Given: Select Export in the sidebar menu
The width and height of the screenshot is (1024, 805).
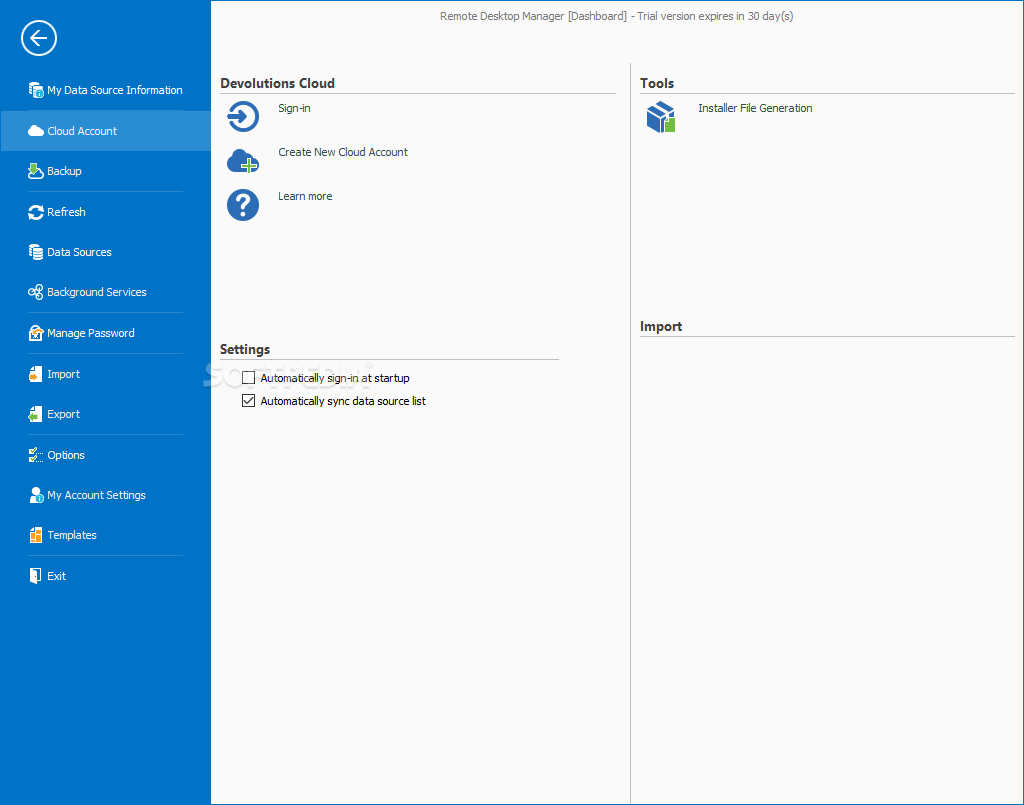Looking at the screenshot, I should pyautogui.click(x=106, y=414).
